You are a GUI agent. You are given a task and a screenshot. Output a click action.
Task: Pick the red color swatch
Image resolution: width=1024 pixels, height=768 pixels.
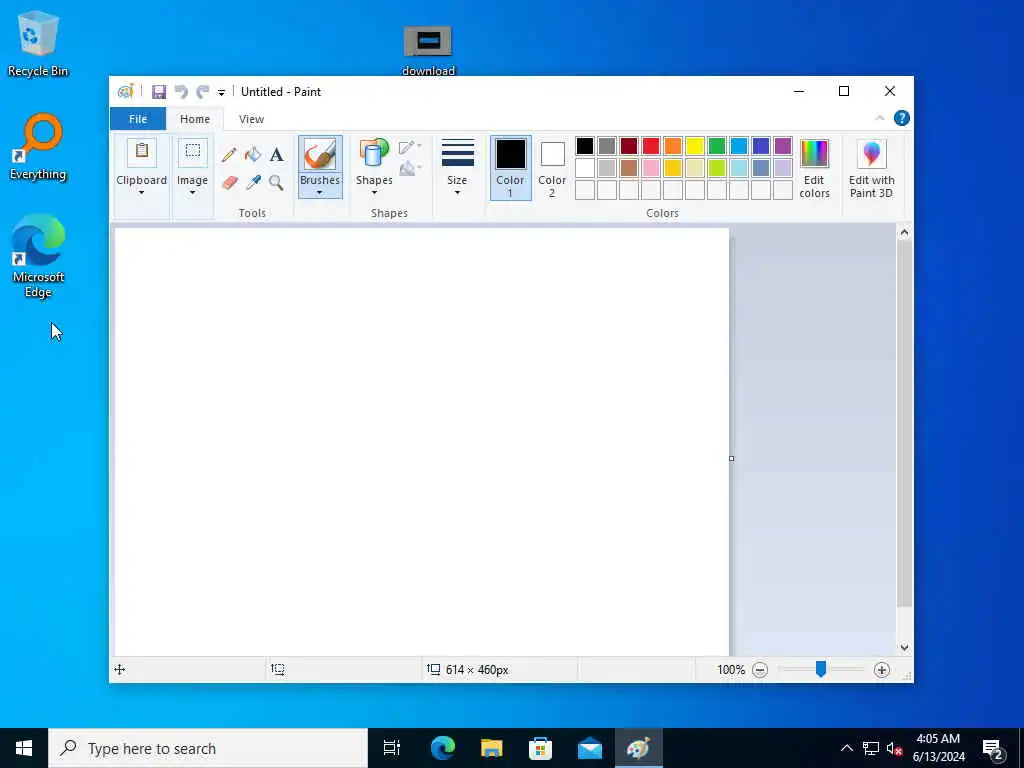coord(651,146)
